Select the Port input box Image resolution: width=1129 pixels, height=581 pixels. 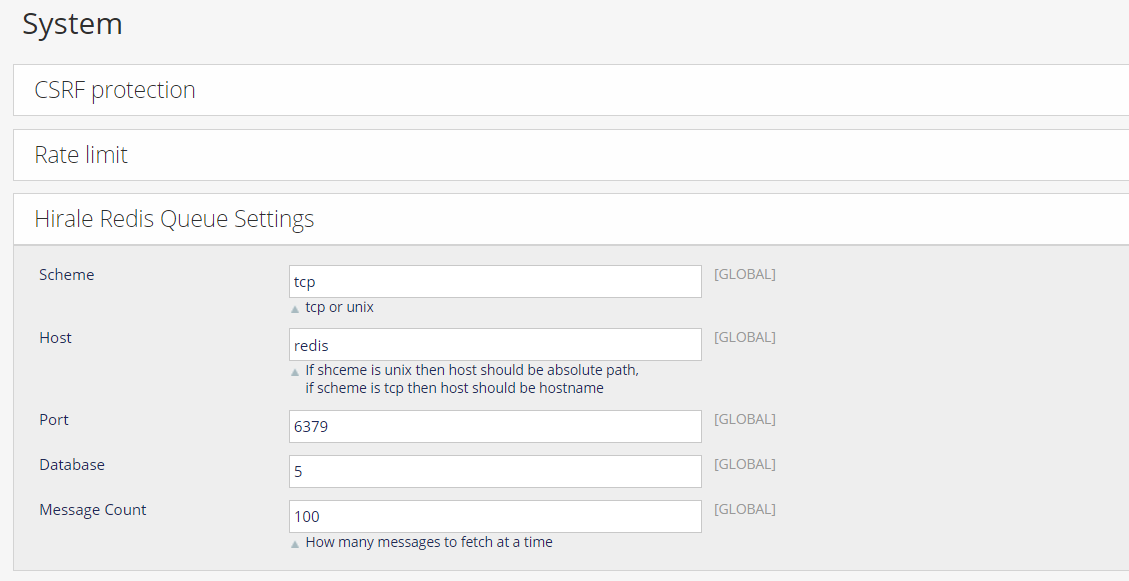pyautogui.click(x=495, y=427)
